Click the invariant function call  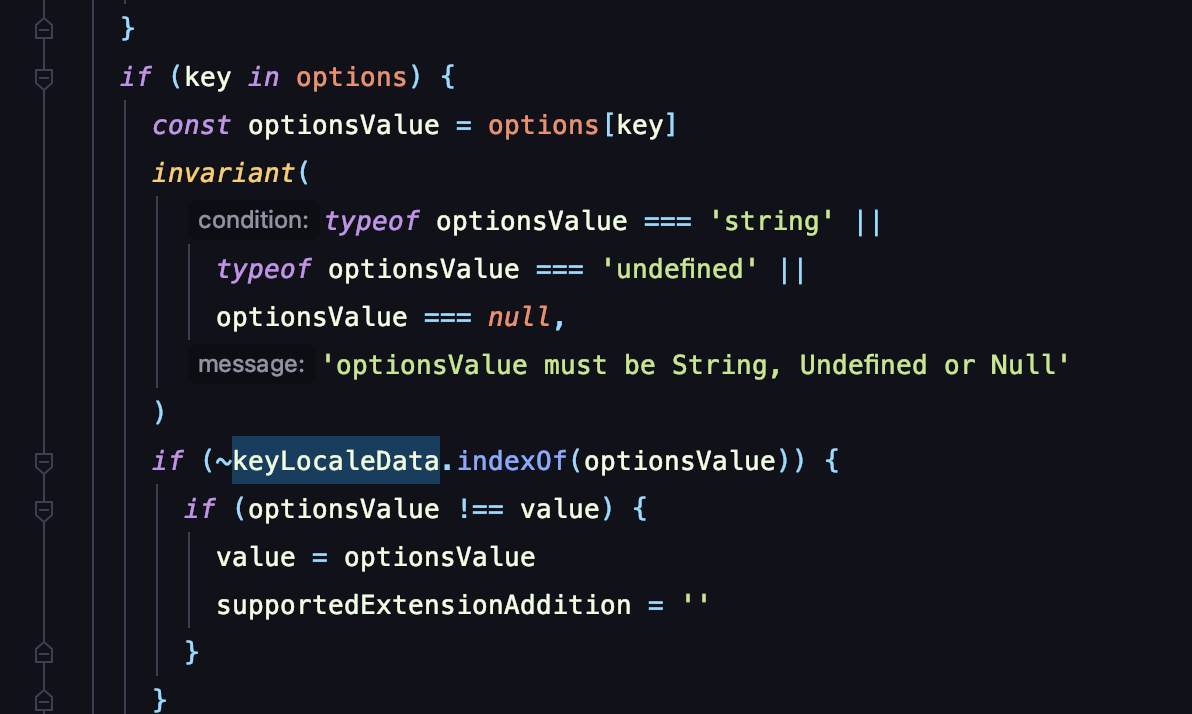225,173
